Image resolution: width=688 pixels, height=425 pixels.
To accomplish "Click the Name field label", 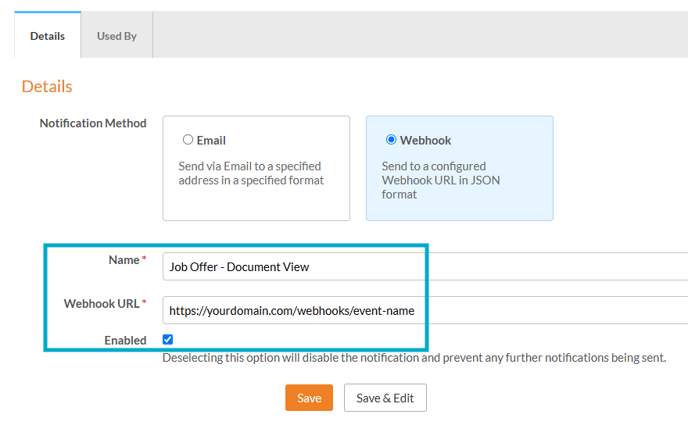I will coord(124,260).
